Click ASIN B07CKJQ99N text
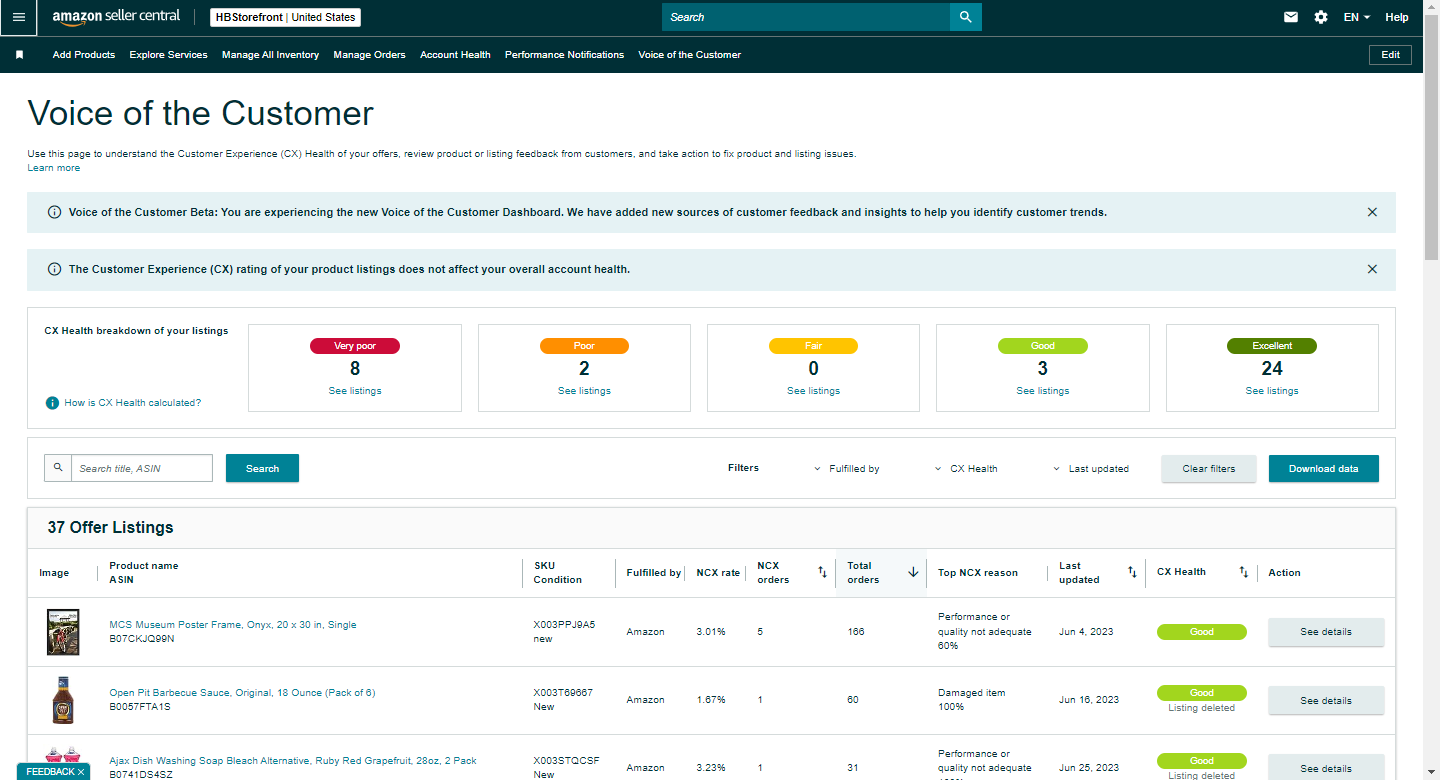This screenshot has width=1440, height=780. pos(142,639)
